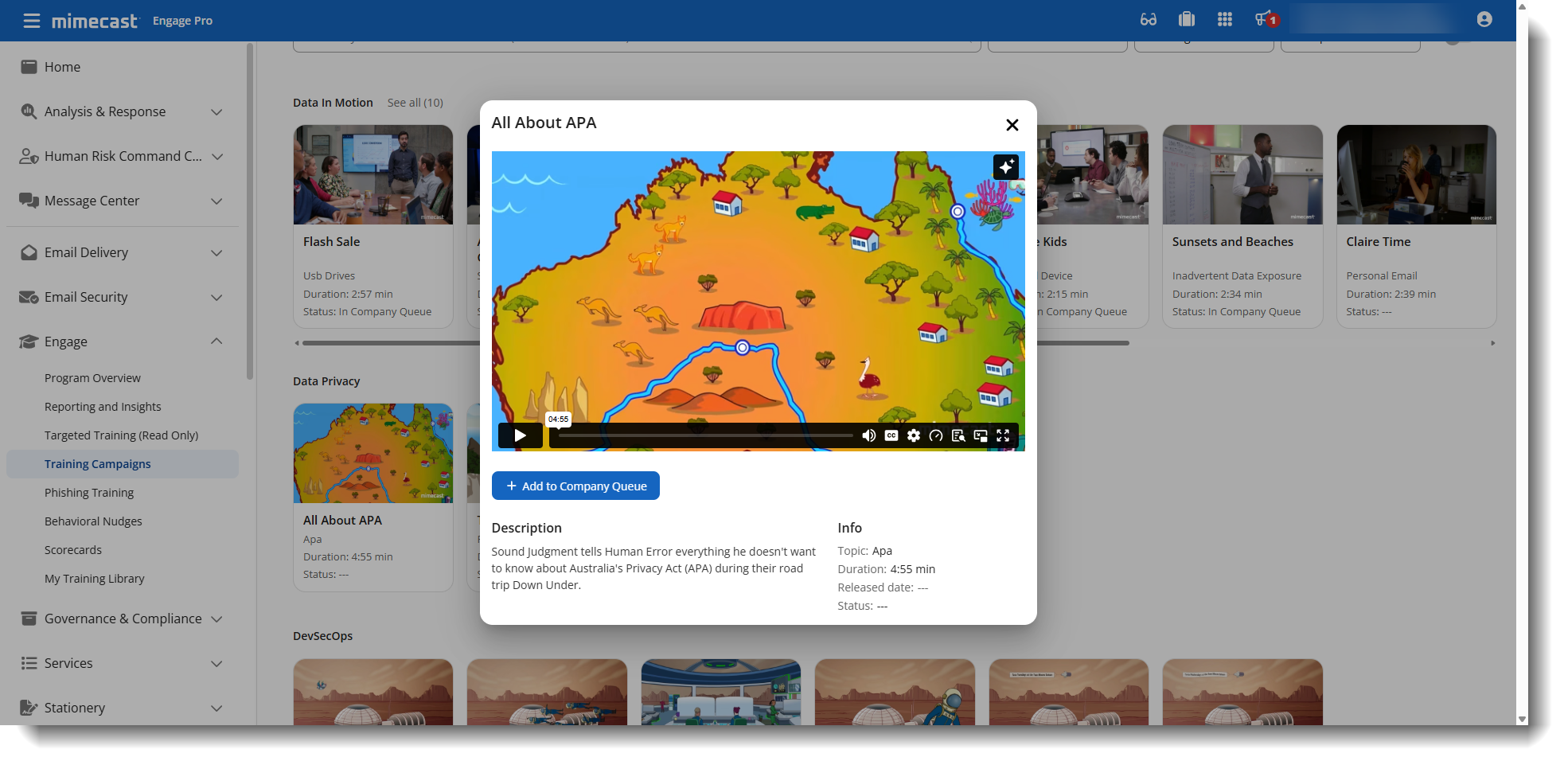The width and height of the screenshot is (1568, 765).
Task: Open Targeted Training (Read Only)
Action: pos(121,435)
